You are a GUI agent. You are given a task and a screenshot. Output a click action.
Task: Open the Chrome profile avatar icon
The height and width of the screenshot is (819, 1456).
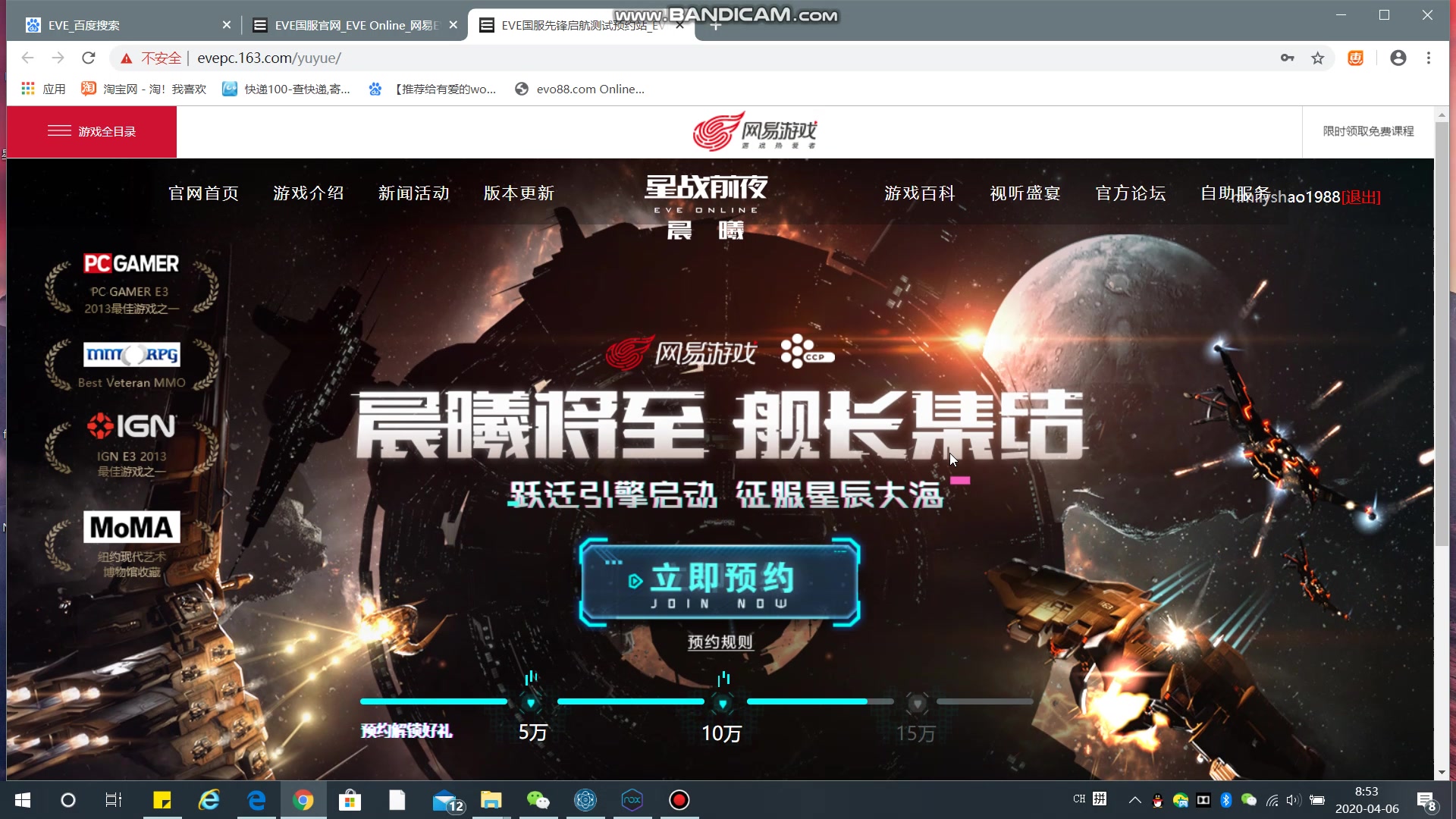[1398, 58]
